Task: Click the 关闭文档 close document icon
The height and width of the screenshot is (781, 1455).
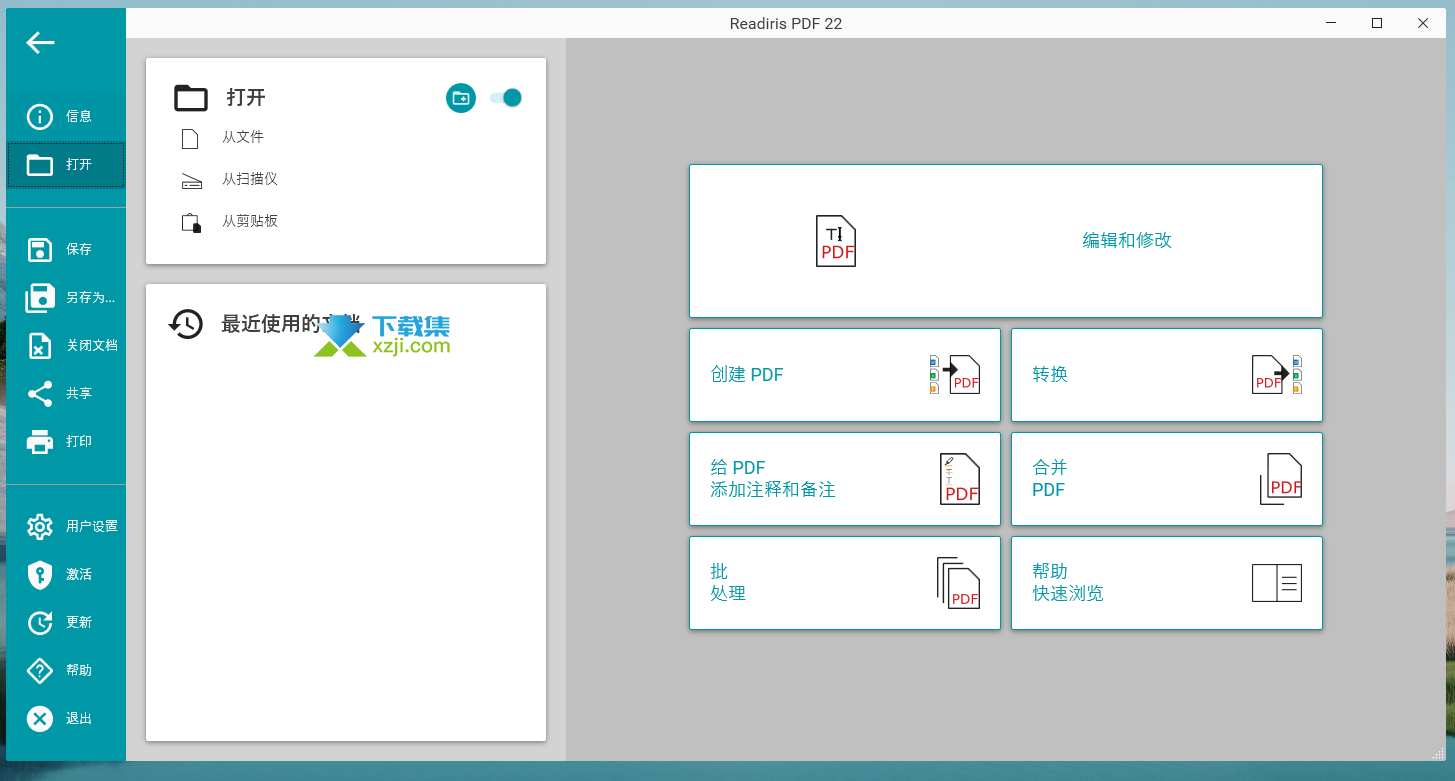Action: pyautogui.click(x=40, y=346)
